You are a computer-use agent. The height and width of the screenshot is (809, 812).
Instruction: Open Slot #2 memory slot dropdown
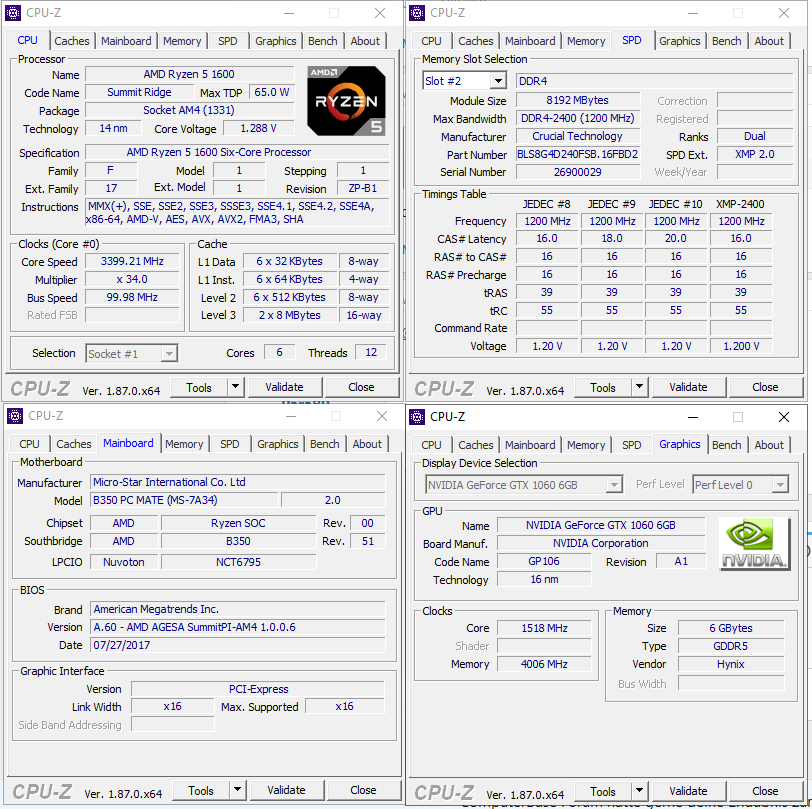click(x=498, y=81)
